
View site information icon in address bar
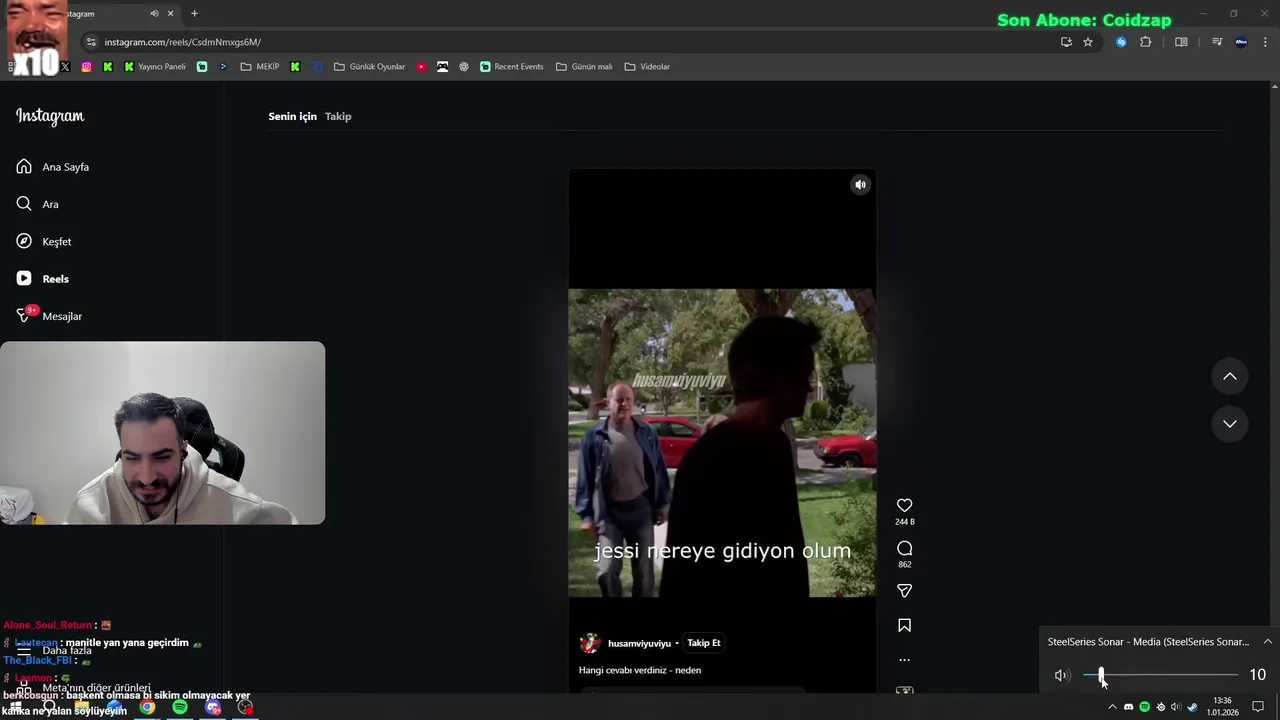(x=91, y=42)
